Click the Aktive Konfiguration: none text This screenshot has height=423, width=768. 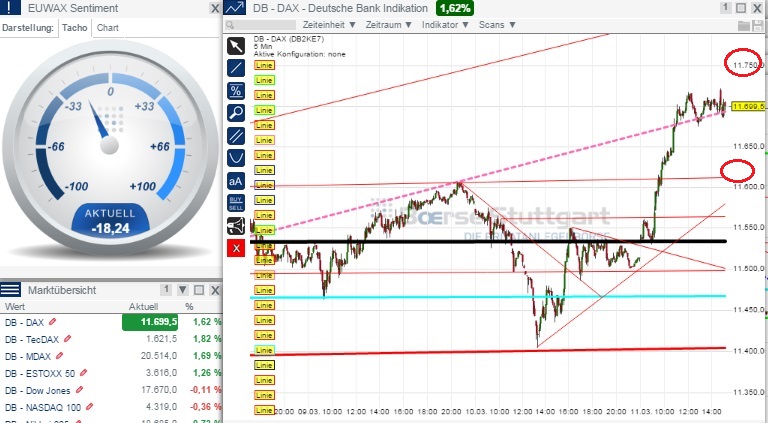pos(299,54)
